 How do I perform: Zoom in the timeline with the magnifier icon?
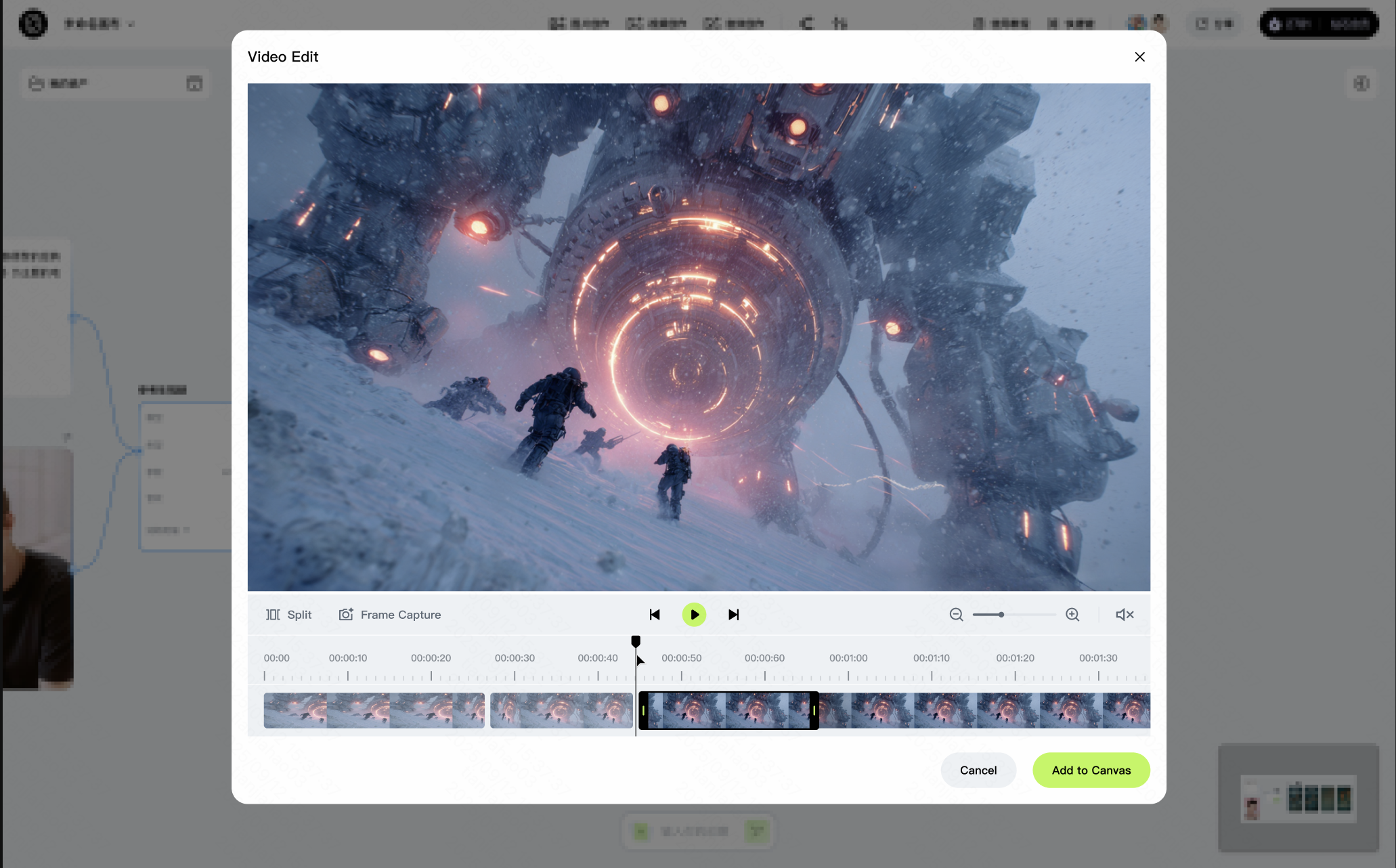tap(1072, 614)
